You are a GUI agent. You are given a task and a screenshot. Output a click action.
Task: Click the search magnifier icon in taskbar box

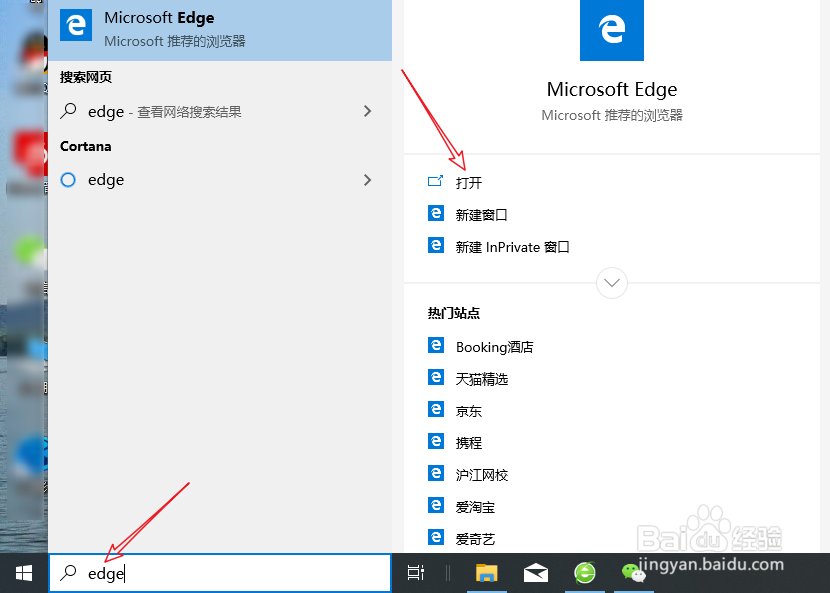click(x=68, y=572)
